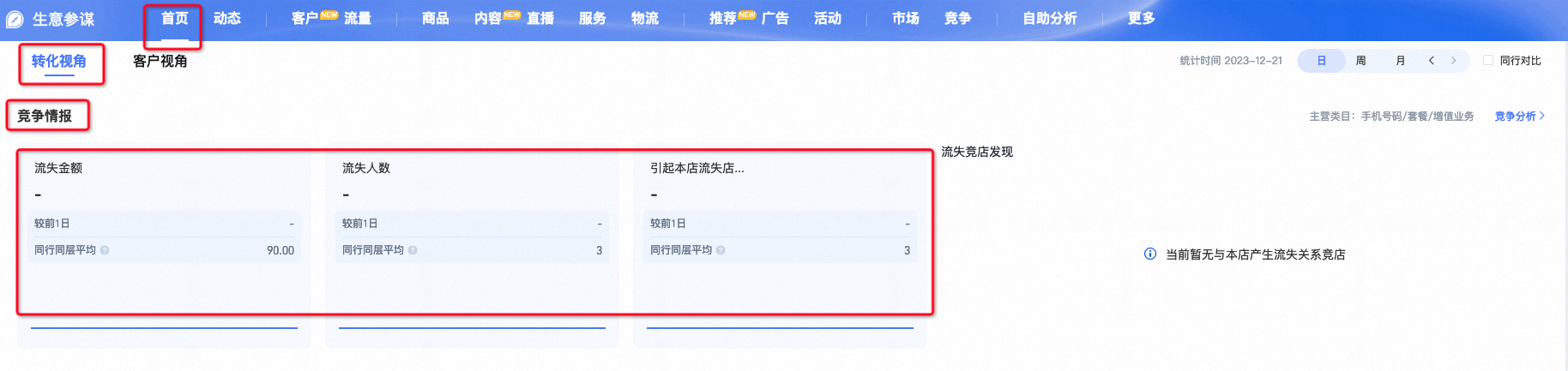Open the 自助分析 menu
This screenshot has width=1568, height=371.
[1050, 19]
